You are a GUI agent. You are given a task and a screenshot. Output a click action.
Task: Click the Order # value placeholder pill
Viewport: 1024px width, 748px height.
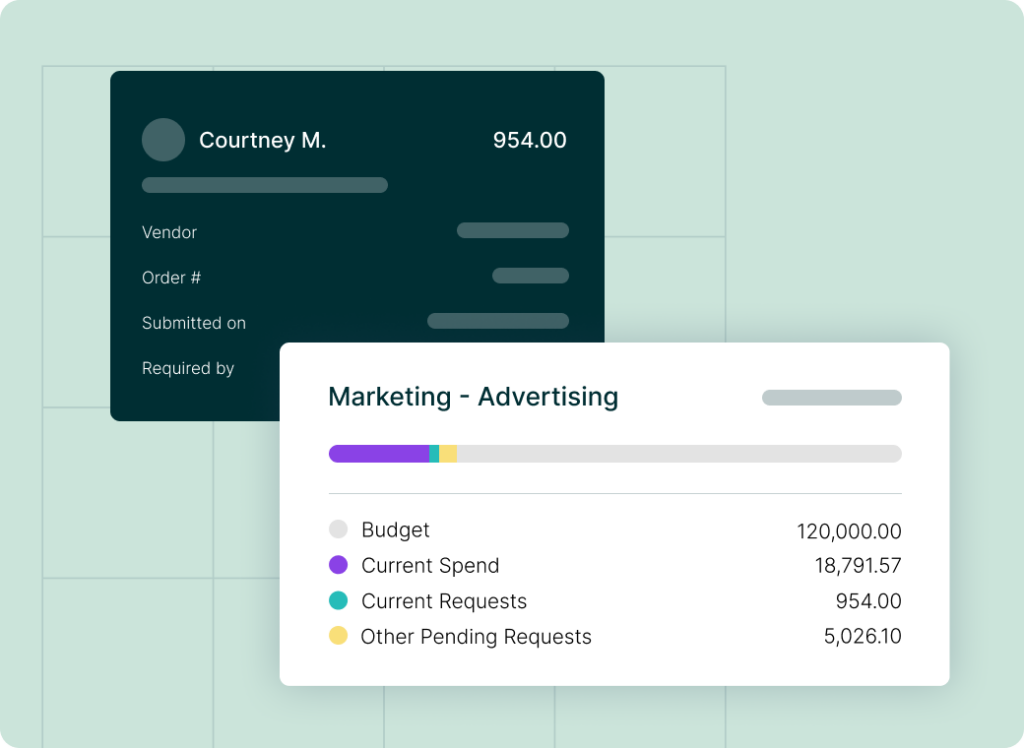[x=531, y=276]
